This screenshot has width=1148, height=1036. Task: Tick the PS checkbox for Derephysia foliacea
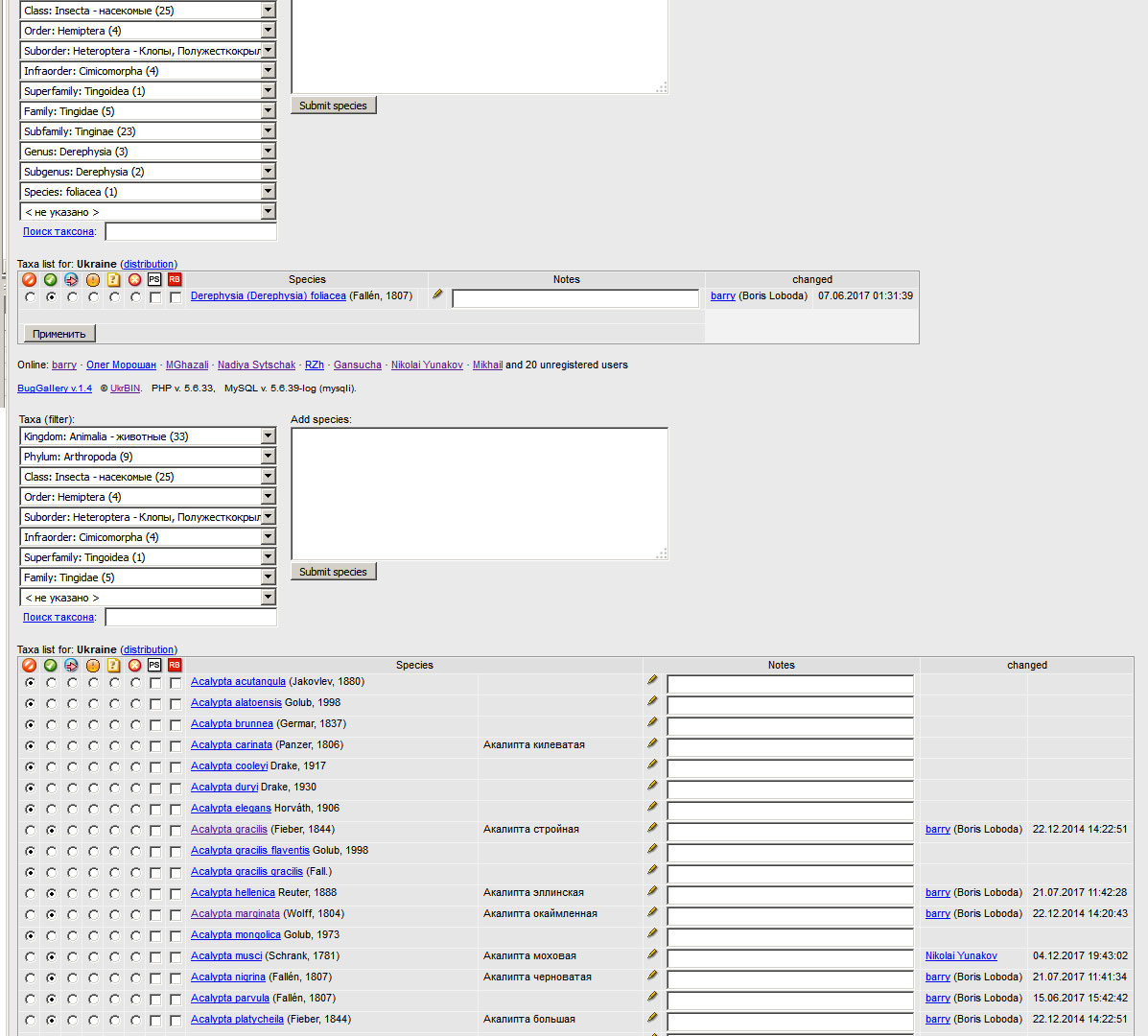[155, 297]
